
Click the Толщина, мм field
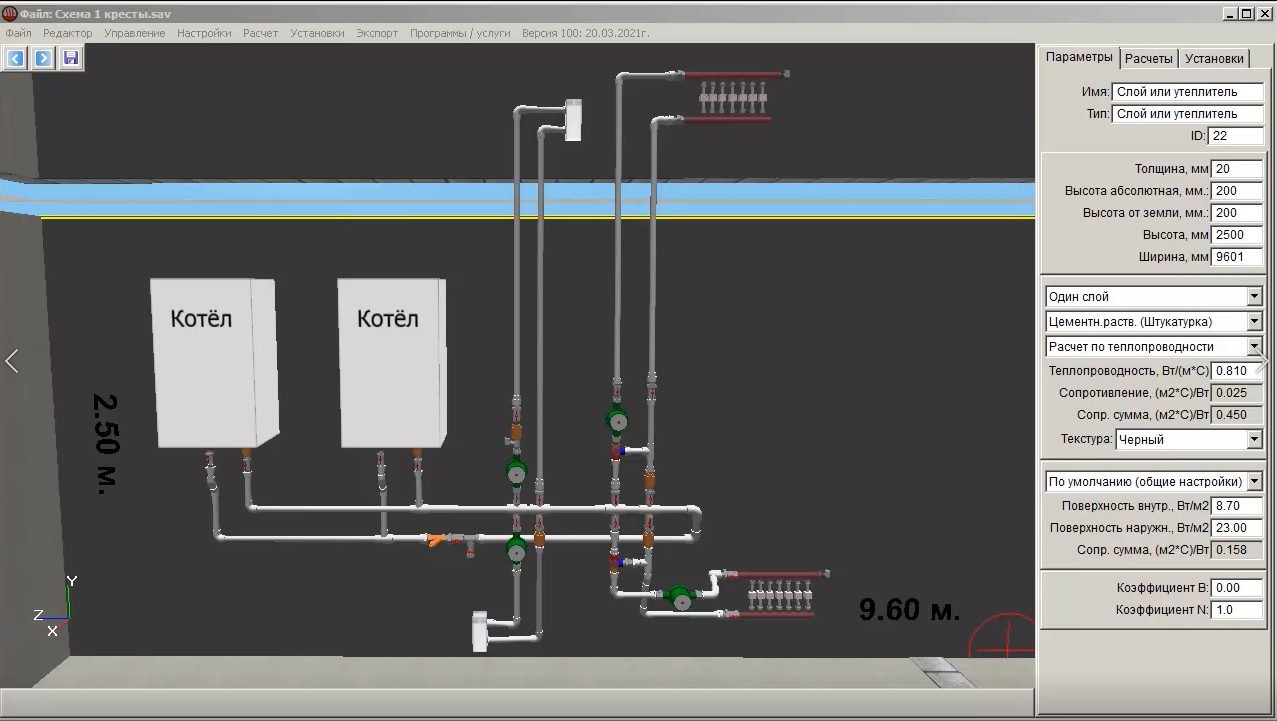(x=1237, y=169)
